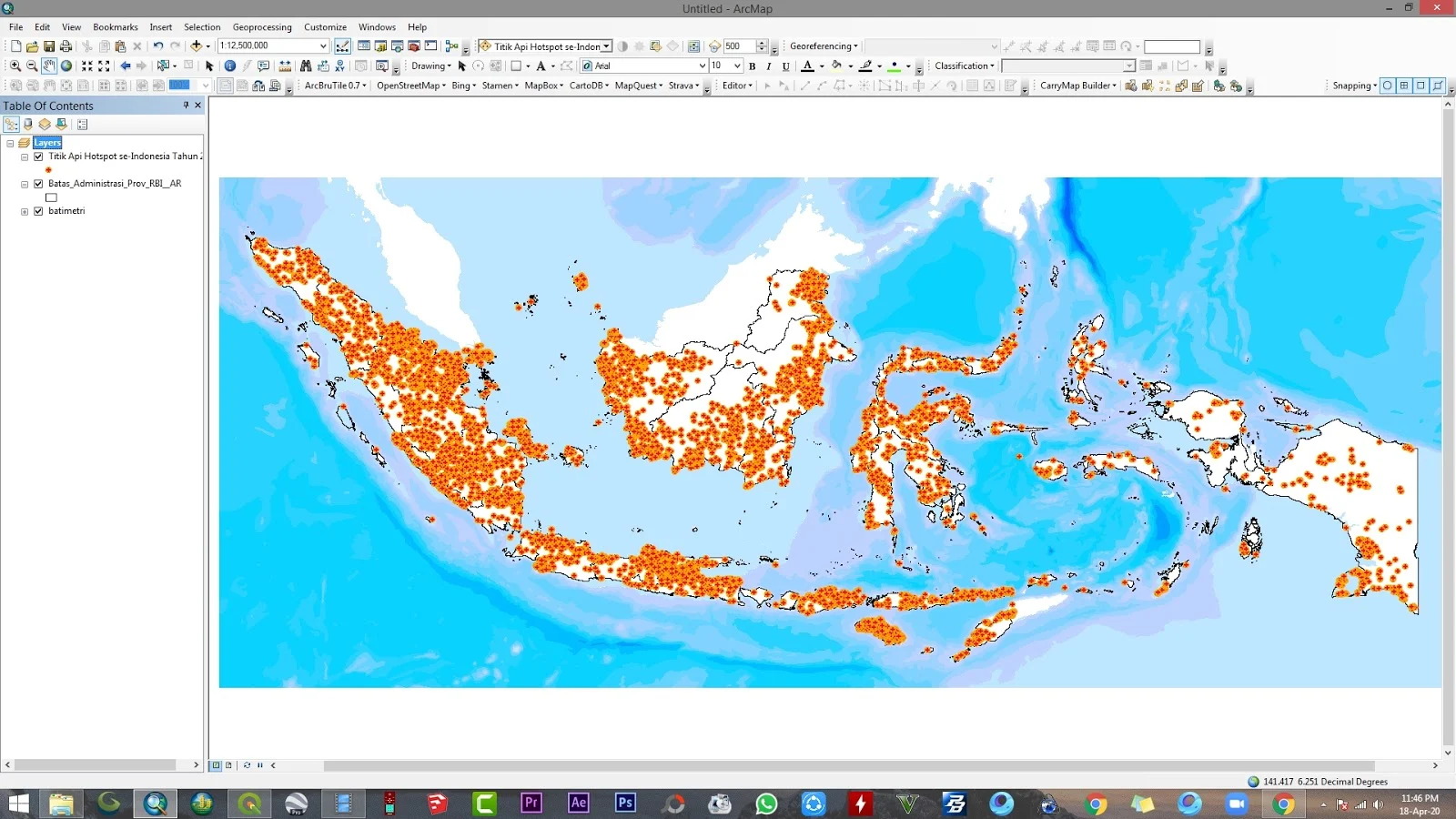Open the Geoprocessing menu
This screenshot has width=1456, height=819.
[x=262, y=26]
